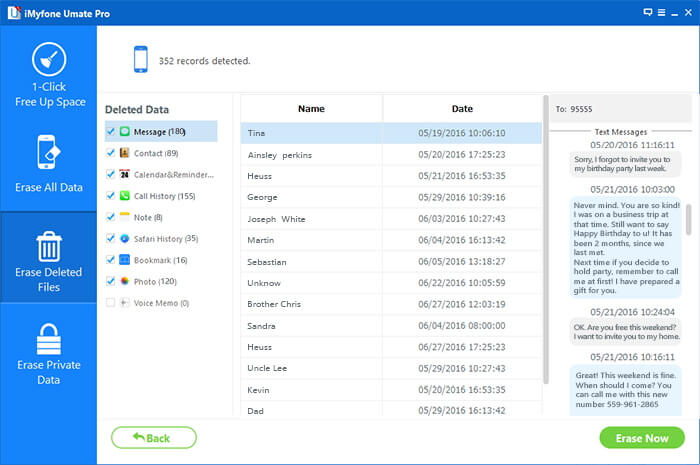Click the Text Messages section label
The width and height of the screenshot is (700, 465).
(621, 132)
